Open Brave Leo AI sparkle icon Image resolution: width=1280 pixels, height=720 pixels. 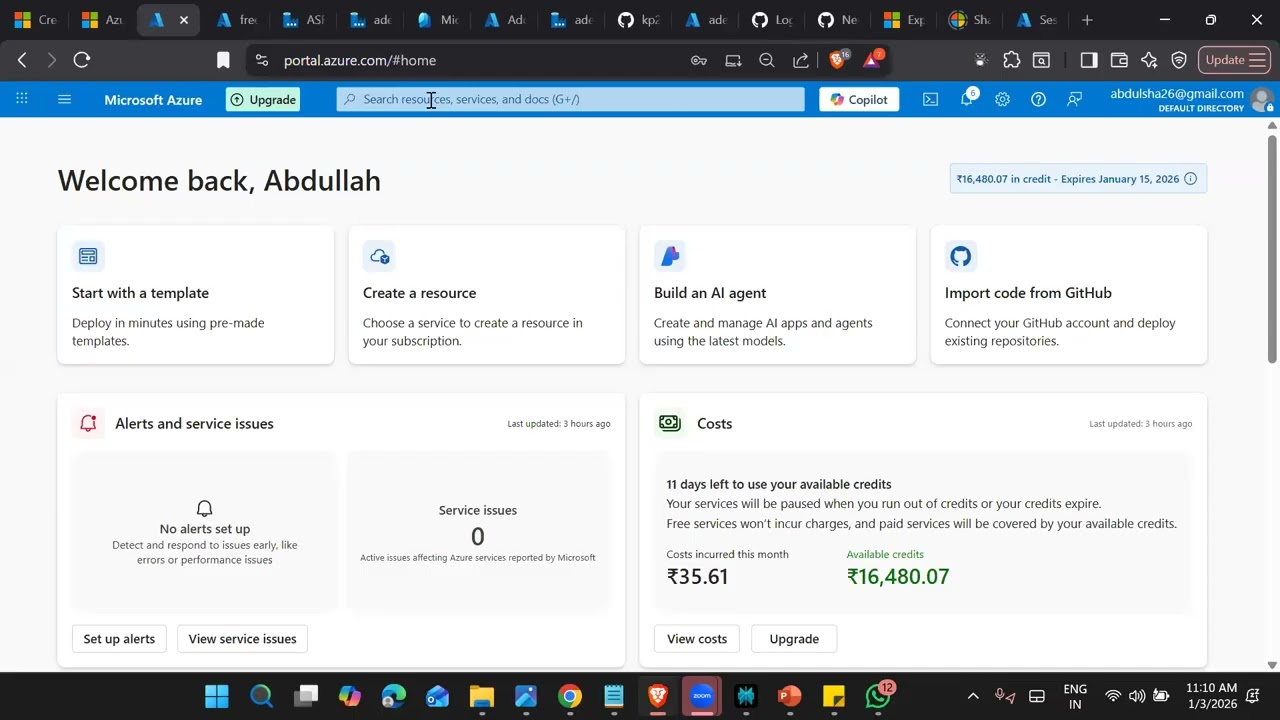[x=1149, y=60]
